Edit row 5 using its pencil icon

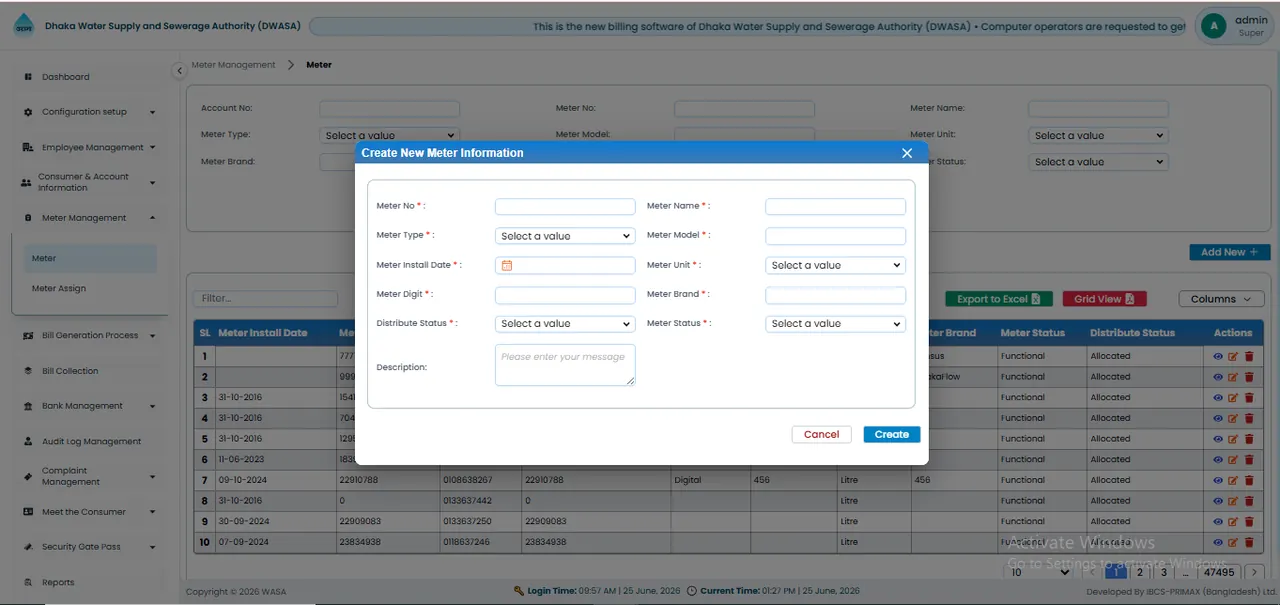[x=1233, y=439]
